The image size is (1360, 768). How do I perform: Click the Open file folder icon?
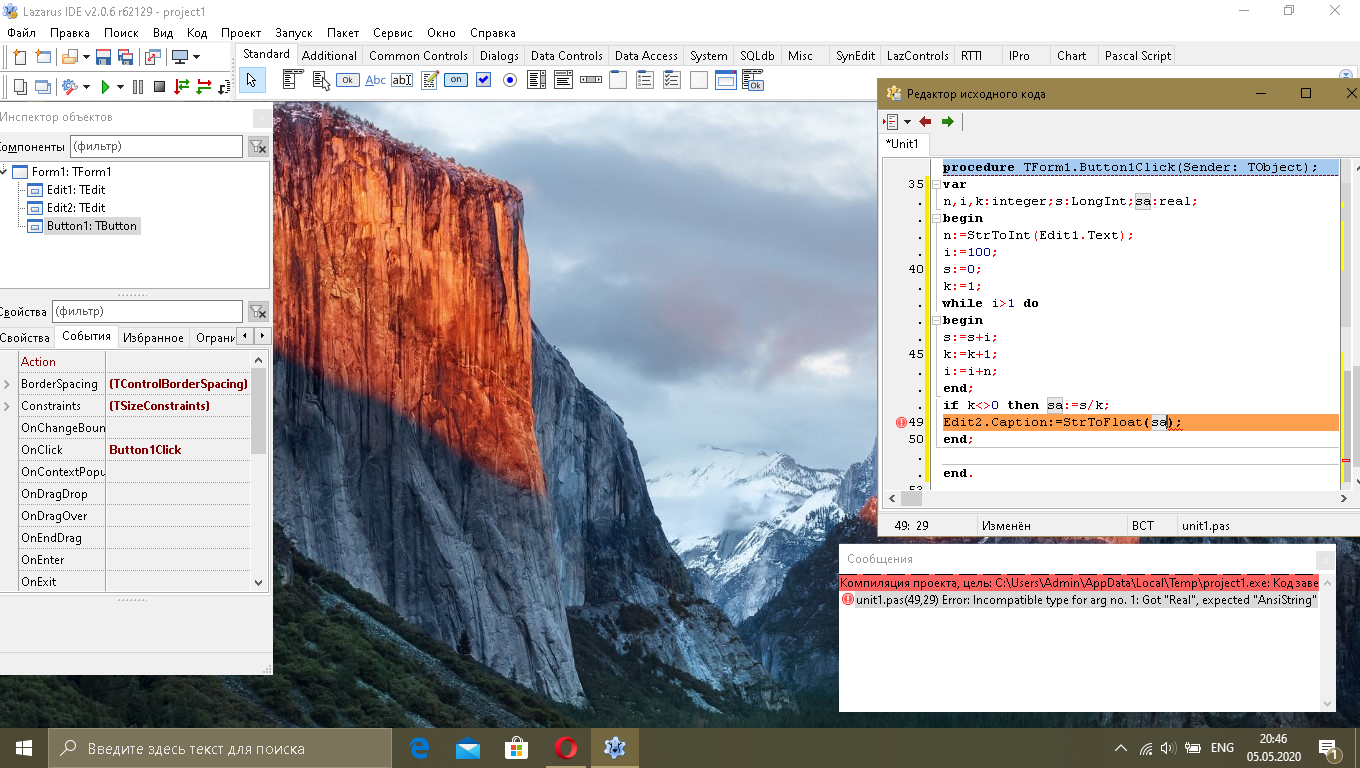pos(70,57)
